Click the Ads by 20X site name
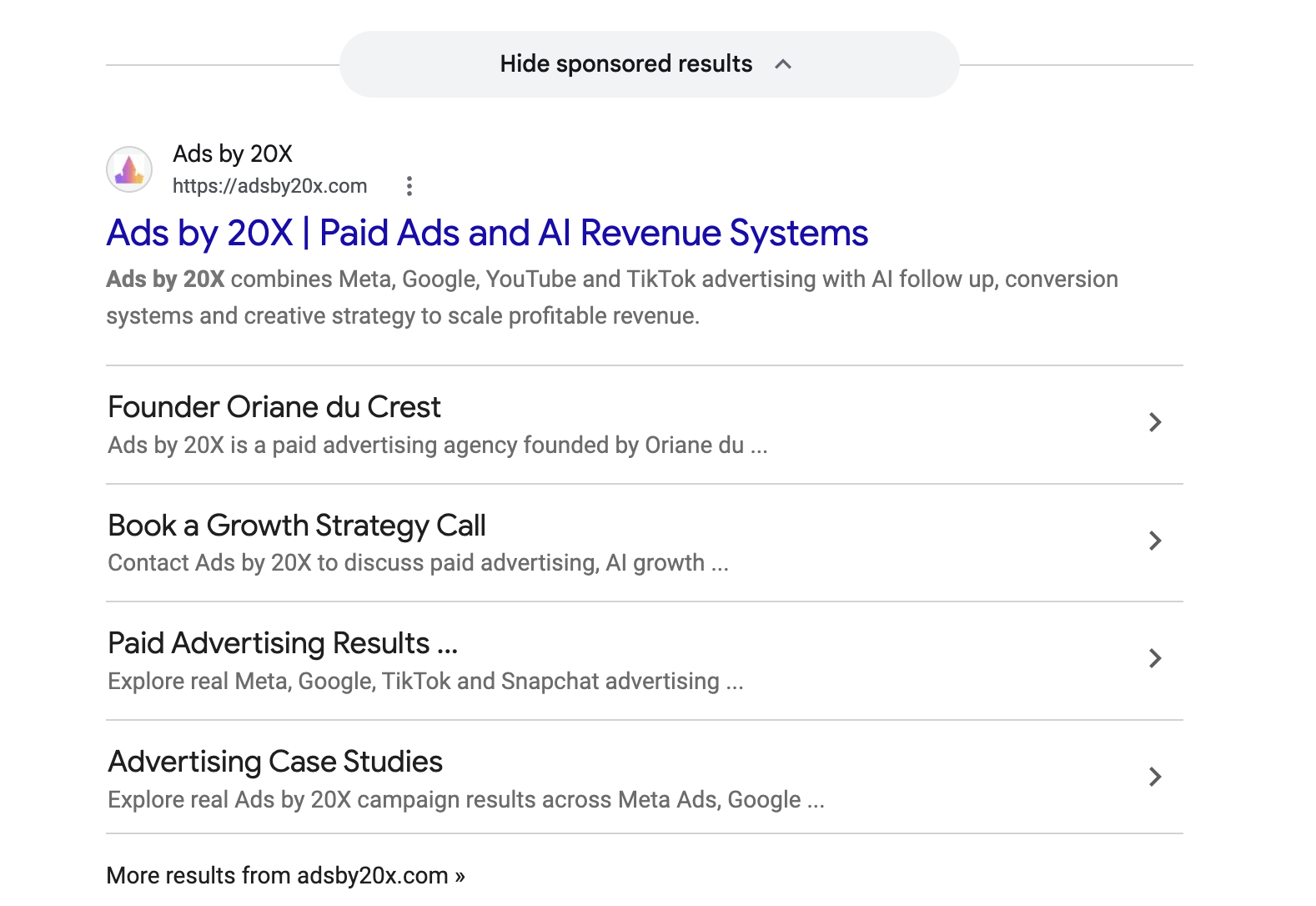Viewport: 1316px width, 906px height. (233, 154)
